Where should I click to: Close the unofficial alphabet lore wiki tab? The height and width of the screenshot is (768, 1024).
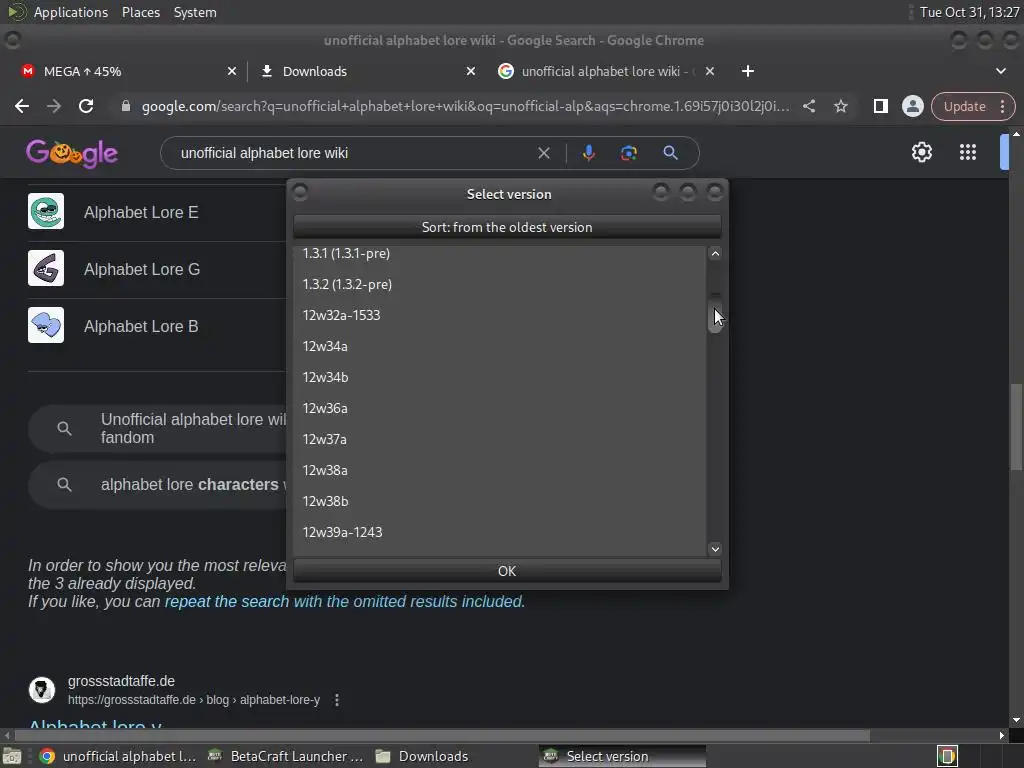[710, 71]
